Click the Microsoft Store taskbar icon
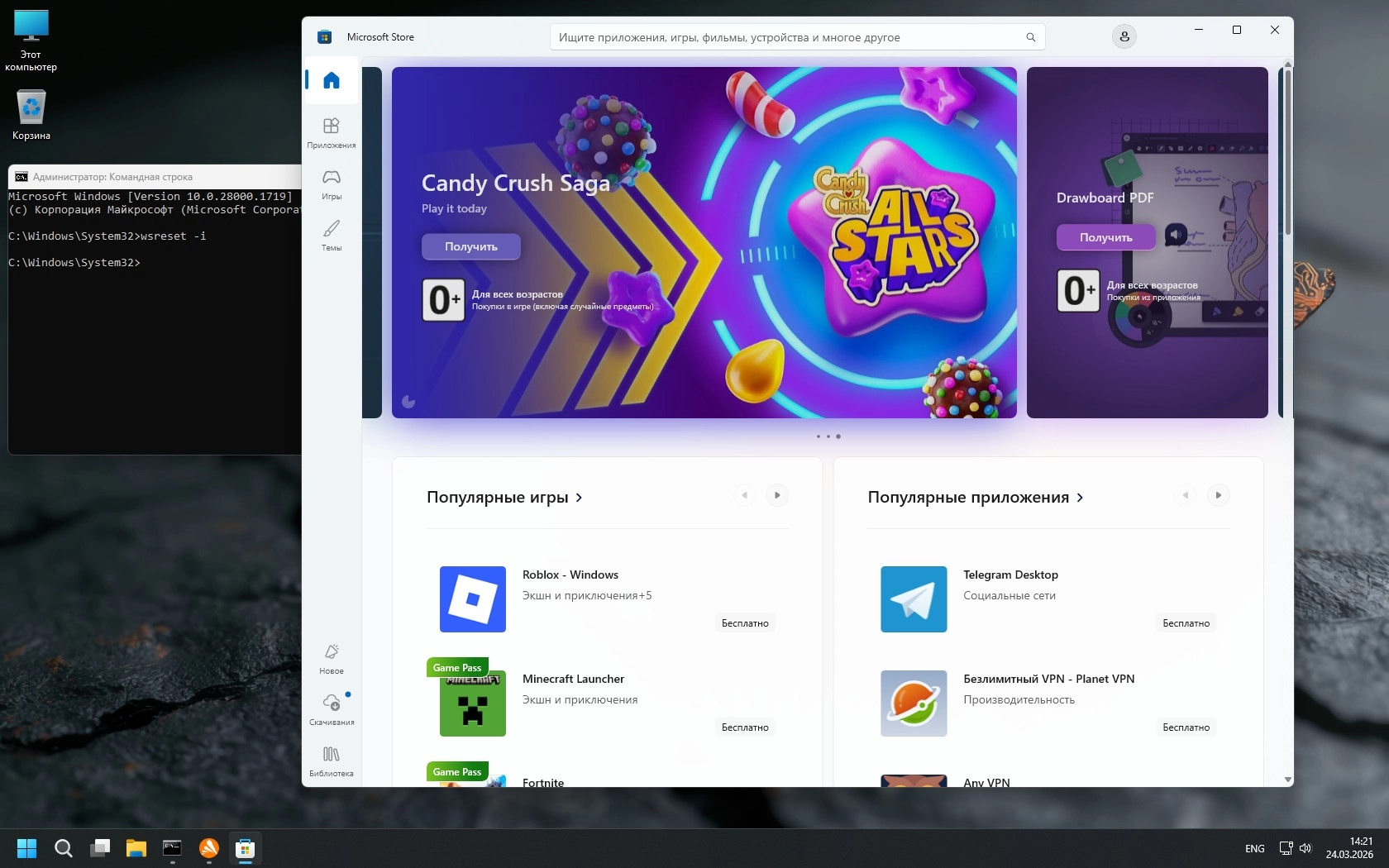This screenshot has height=868, width=1389. (x=246, y=848)
